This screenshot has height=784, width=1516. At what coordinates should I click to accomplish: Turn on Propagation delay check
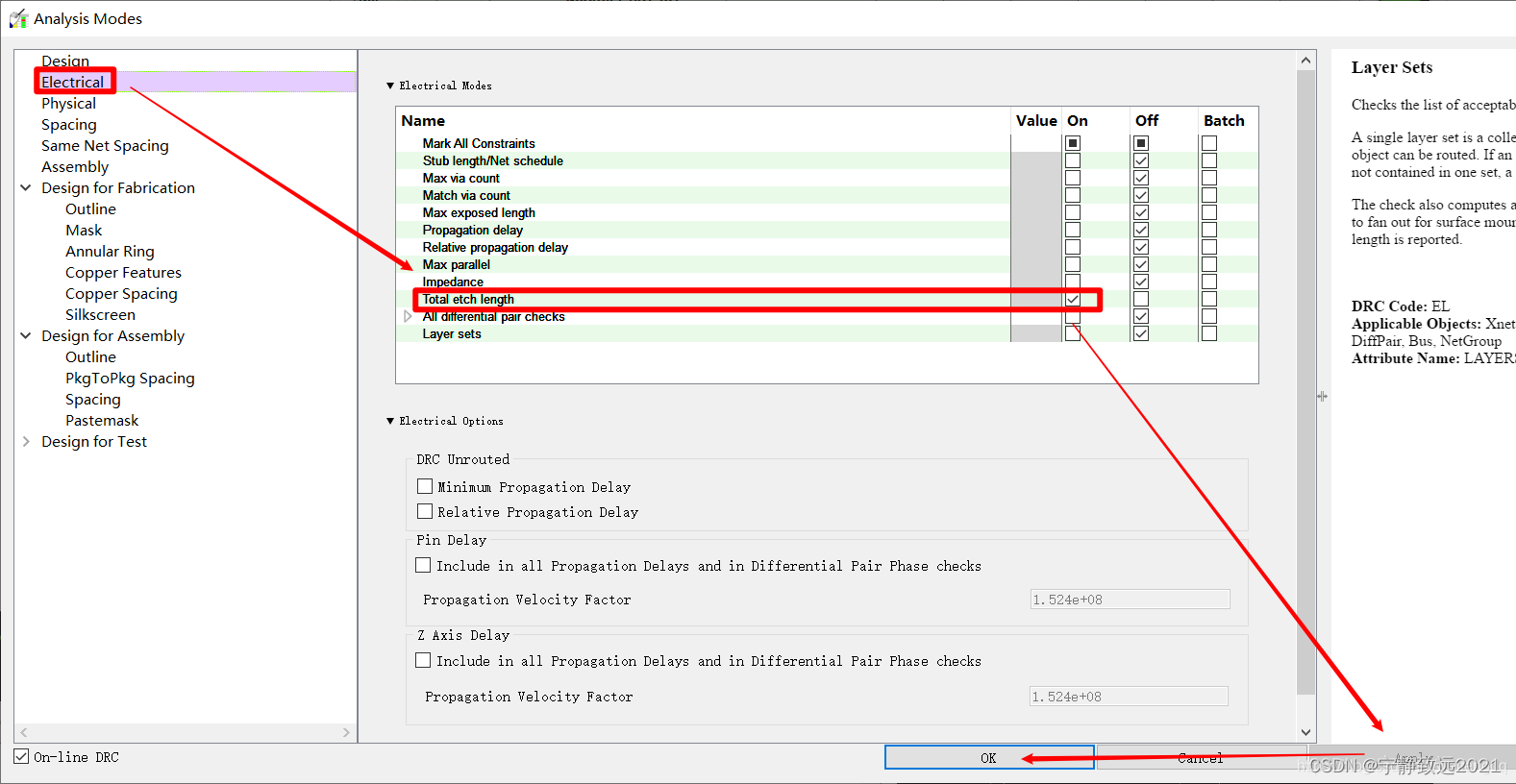1073,230
